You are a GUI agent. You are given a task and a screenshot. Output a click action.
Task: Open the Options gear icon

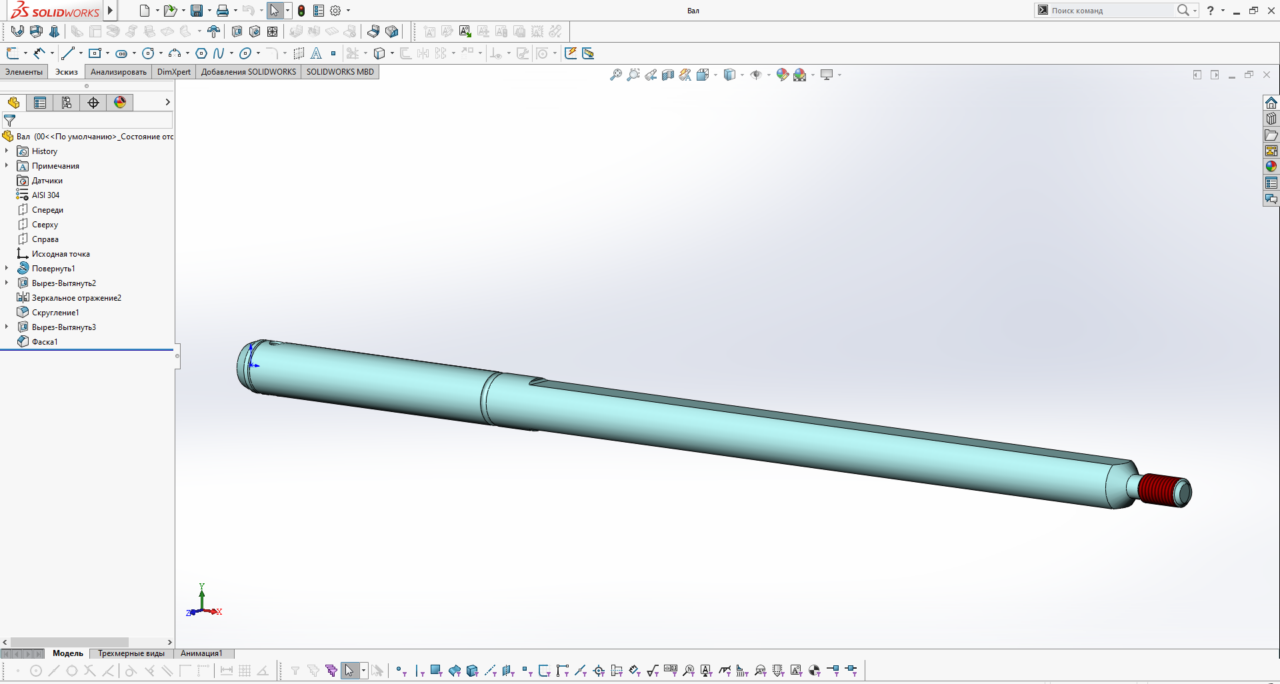335,10
